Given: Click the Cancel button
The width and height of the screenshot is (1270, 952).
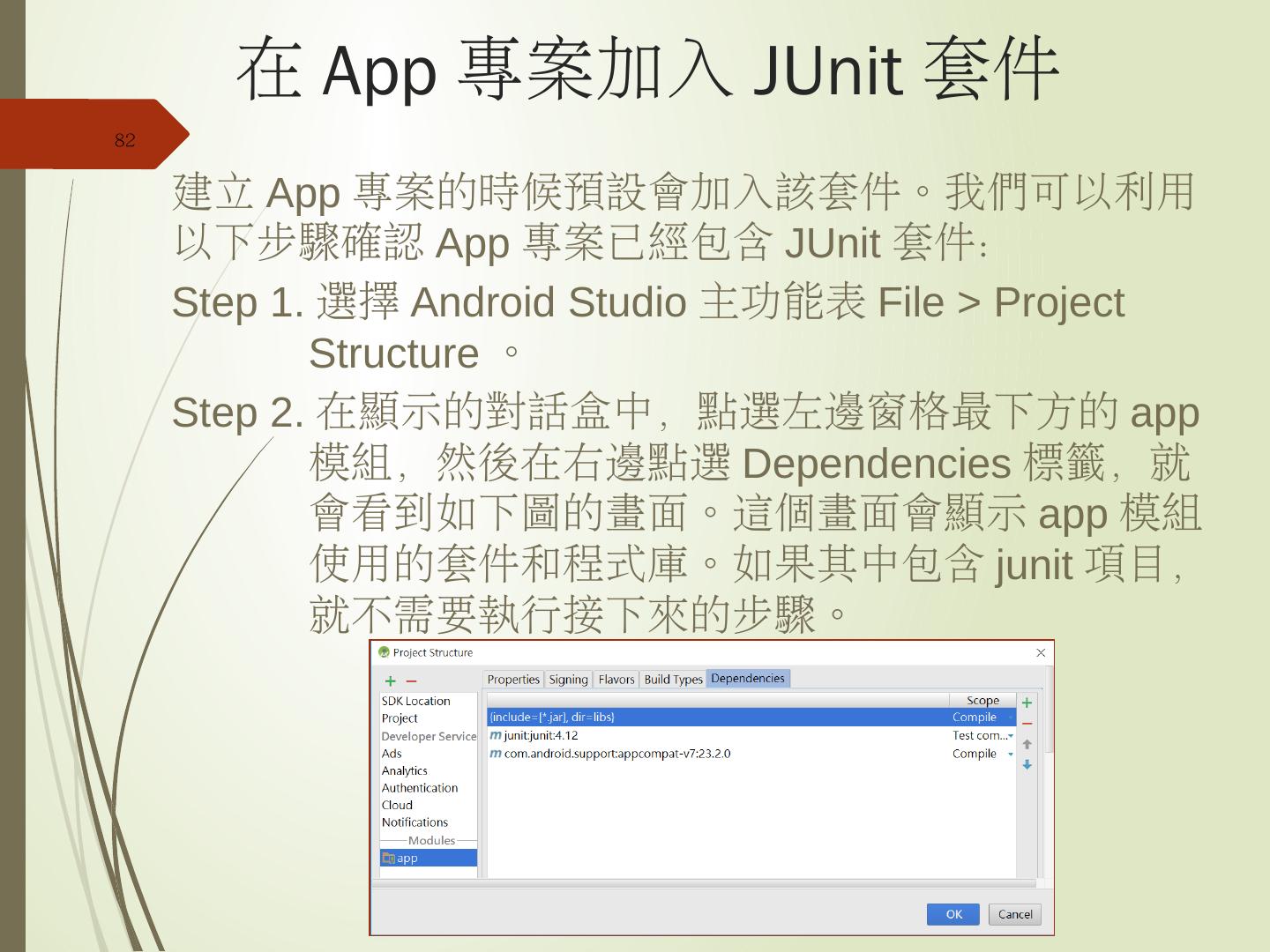Looking at the screenshot, I should pos(1015,914).
